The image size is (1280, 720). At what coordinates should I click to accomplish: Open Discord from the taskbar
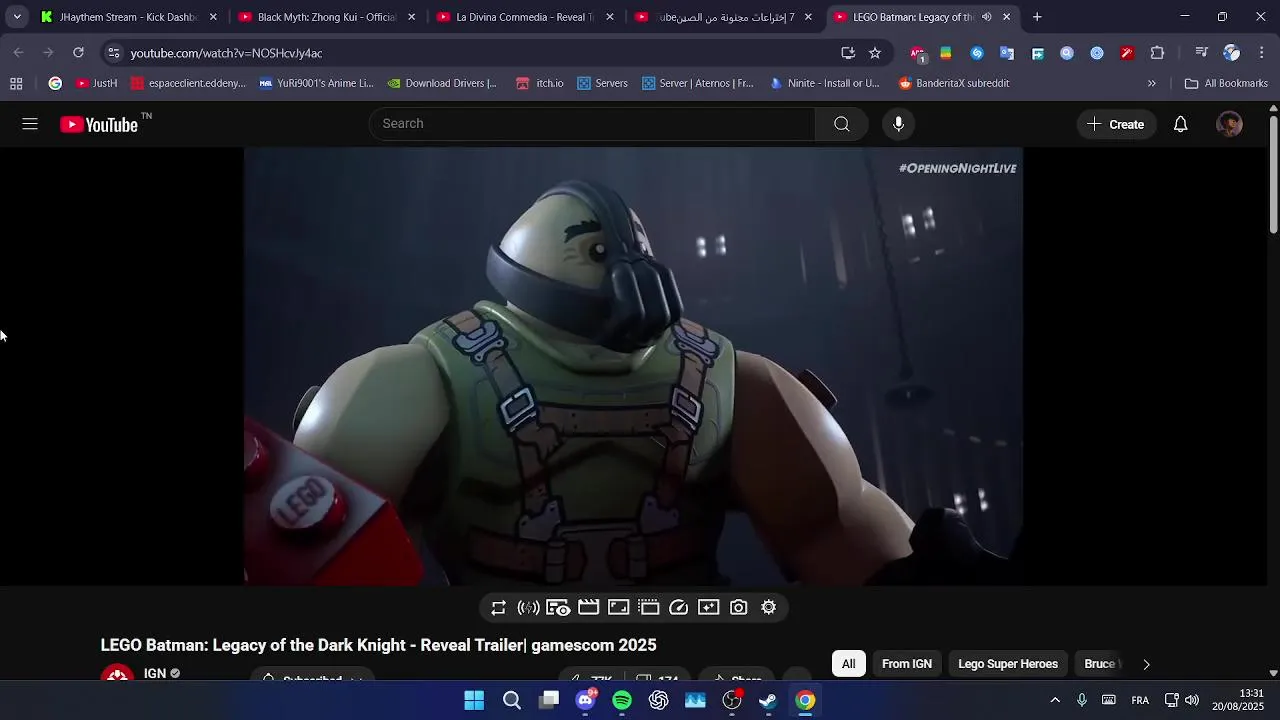(x=585, y=700)
